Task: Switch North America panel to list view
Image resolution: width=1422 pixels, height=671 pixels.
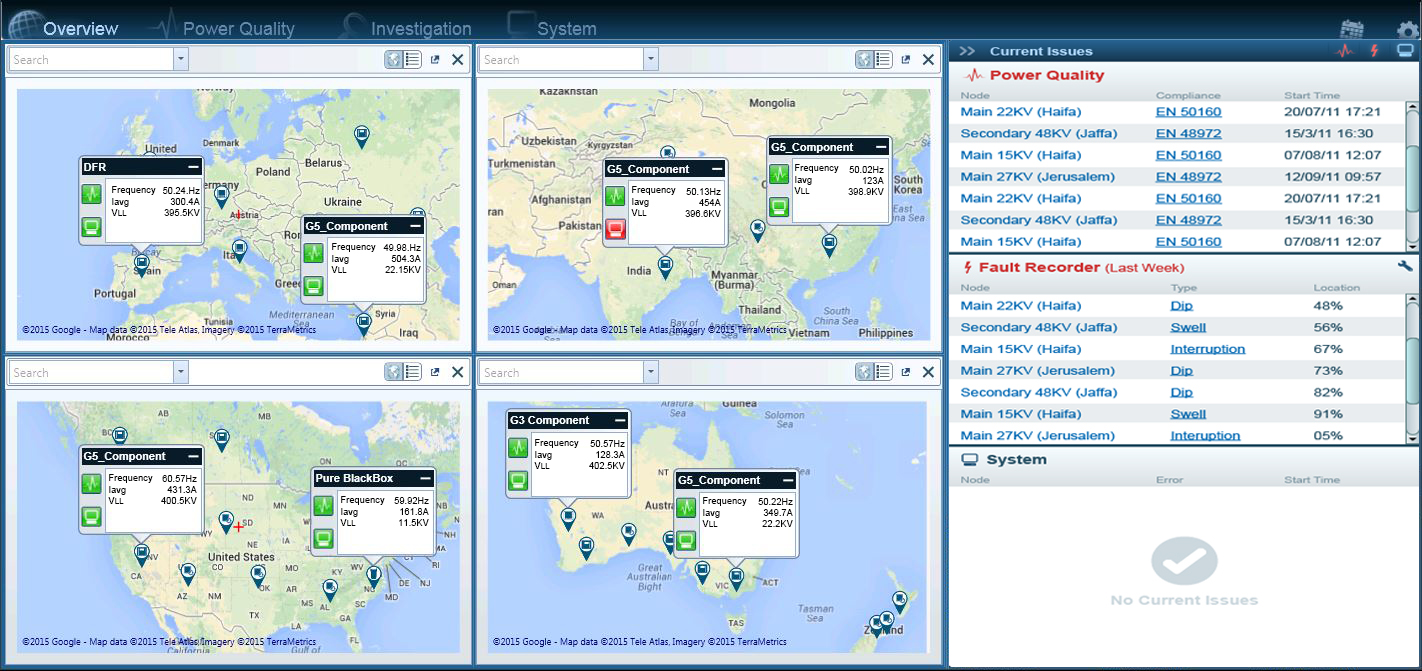Action: coord(412,372)
